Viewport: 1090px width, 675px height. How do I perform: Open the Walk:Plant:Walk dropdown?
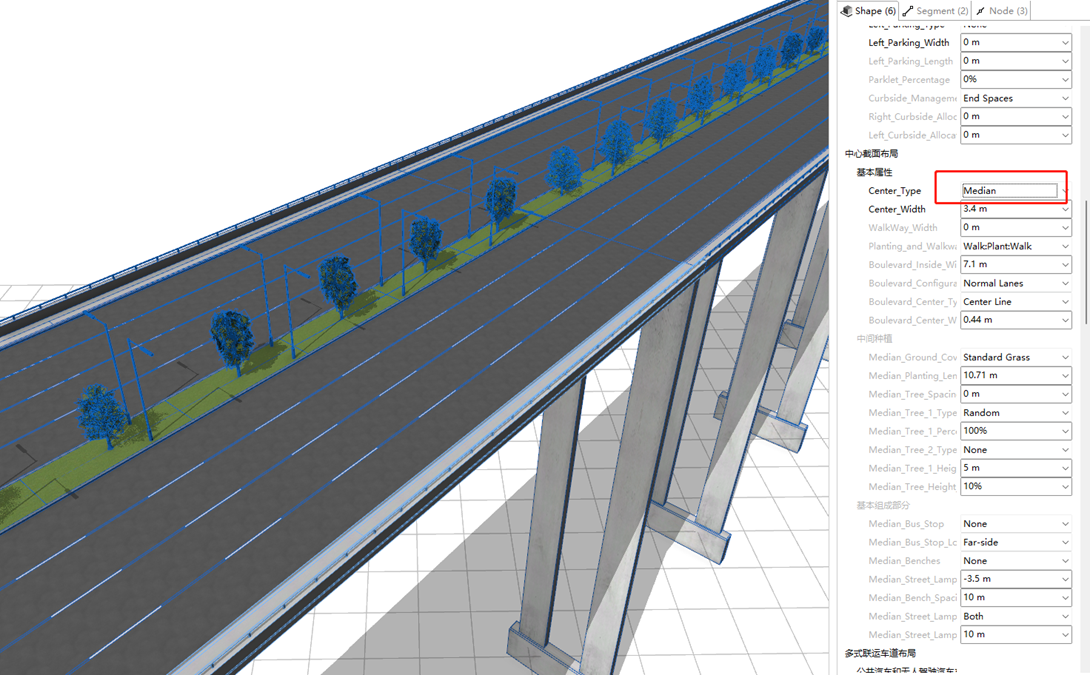[x=1016, y=246]
